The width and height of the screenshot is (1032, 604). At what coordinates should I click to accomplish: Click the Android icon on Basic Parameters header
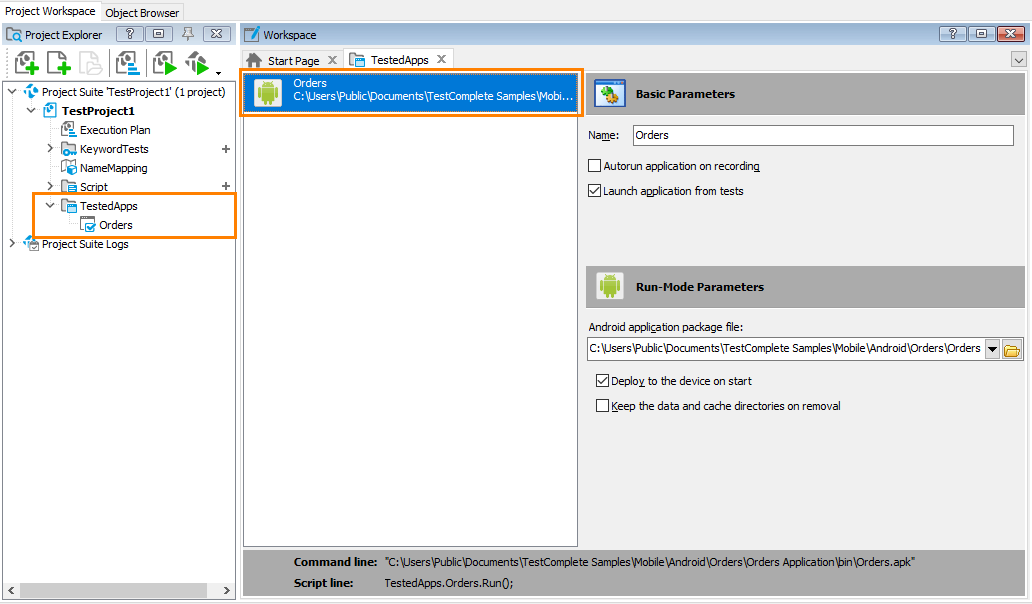[610, 93]
